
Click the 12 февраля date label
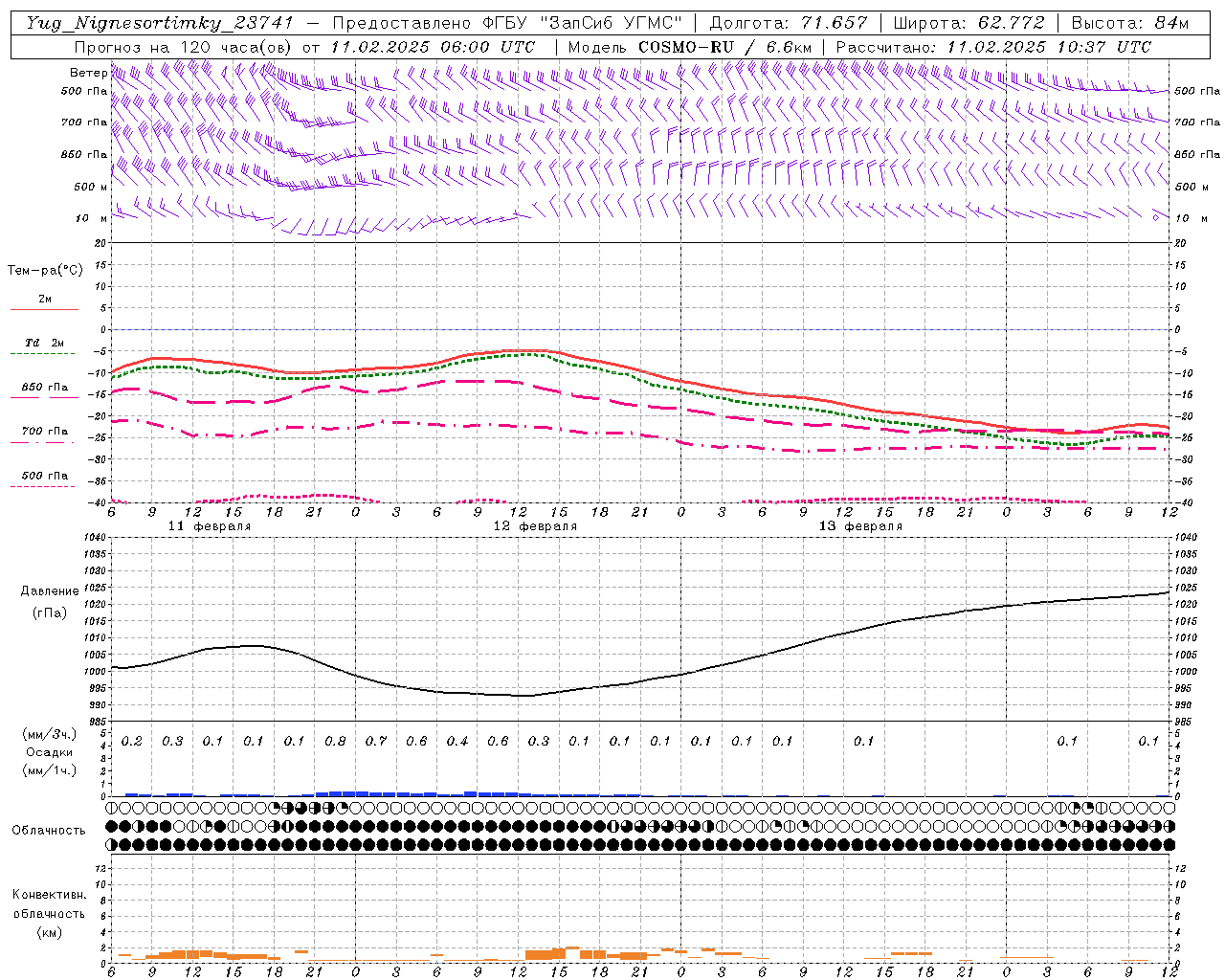click(535, 526)
